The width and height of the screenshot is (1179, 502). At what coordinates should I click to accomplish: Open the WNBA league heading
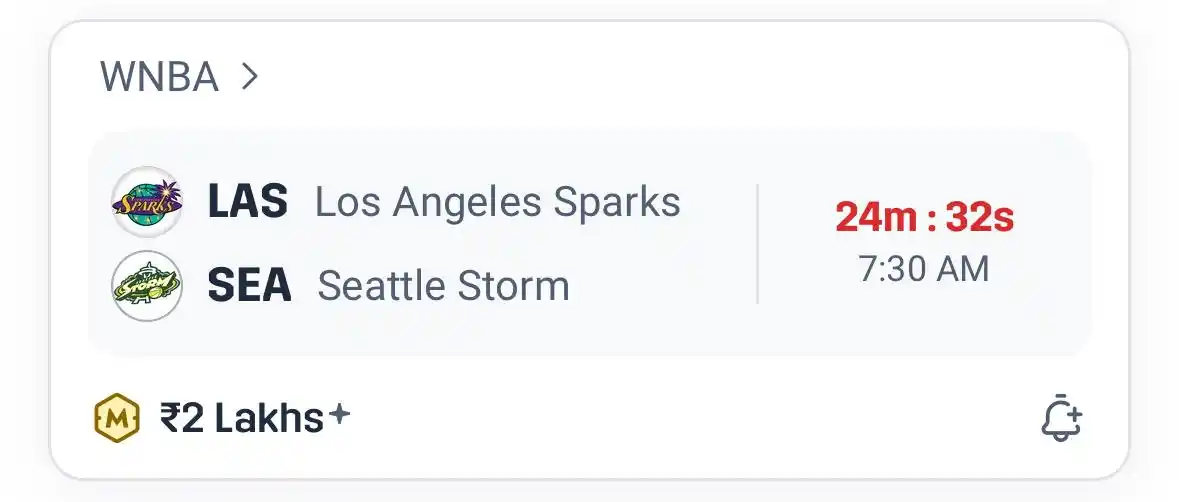point(159,77)
